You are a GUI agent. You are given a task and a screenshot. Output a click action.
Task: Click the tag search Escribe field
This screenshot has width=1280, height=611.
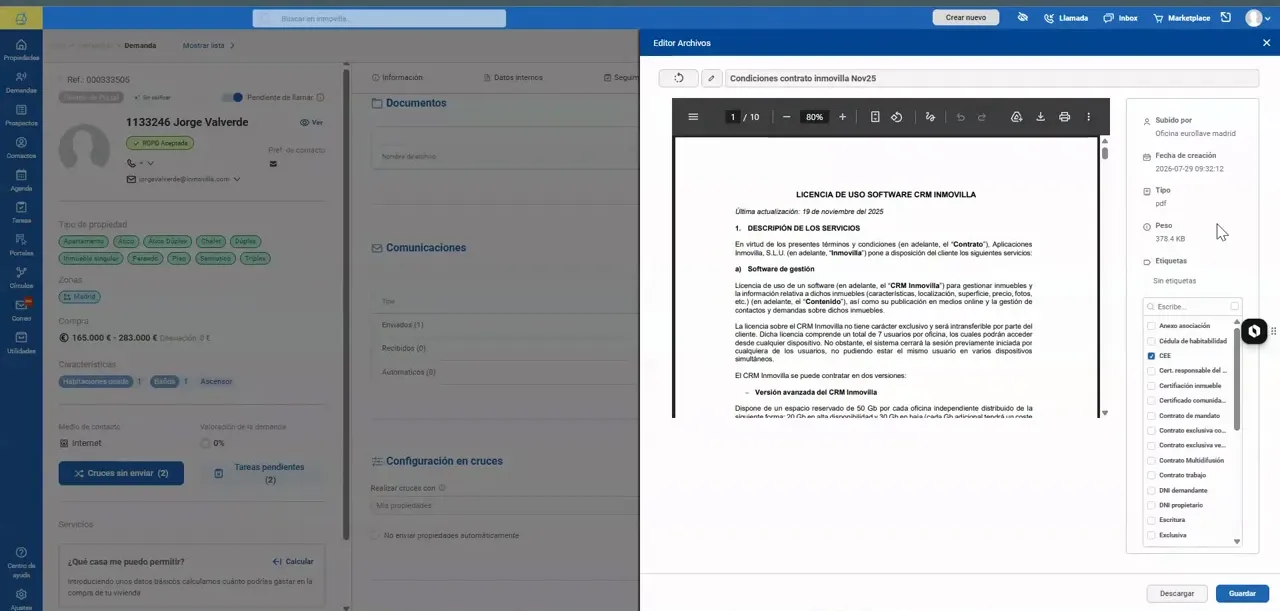coord(1192,307)
